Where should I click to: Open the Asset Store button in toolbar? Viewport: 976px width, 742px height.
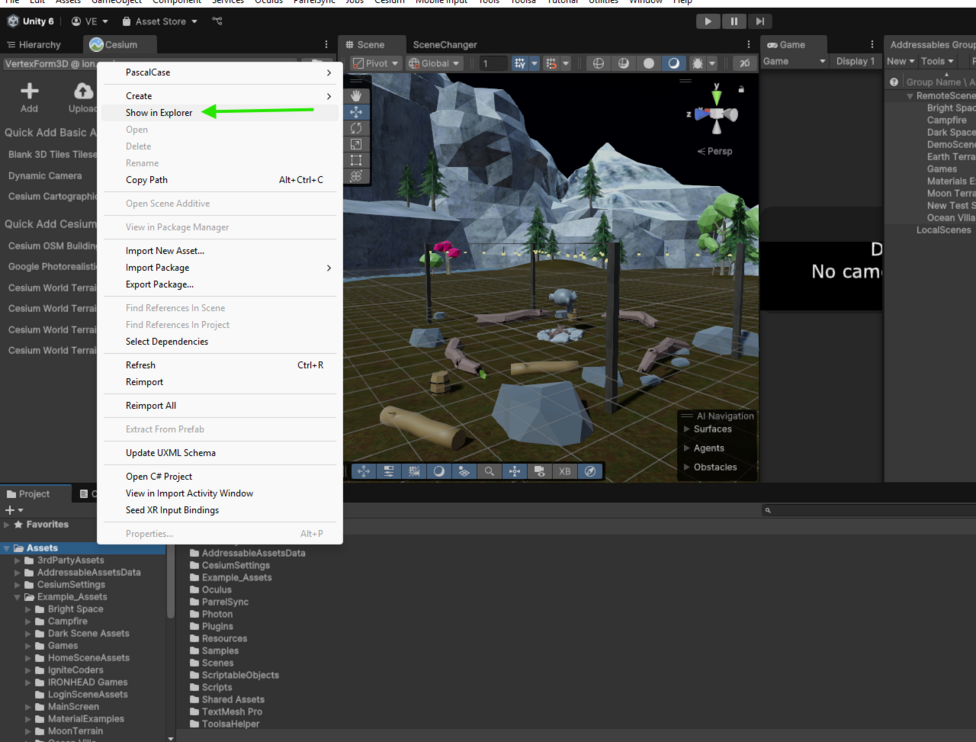(x=160, y=21)
